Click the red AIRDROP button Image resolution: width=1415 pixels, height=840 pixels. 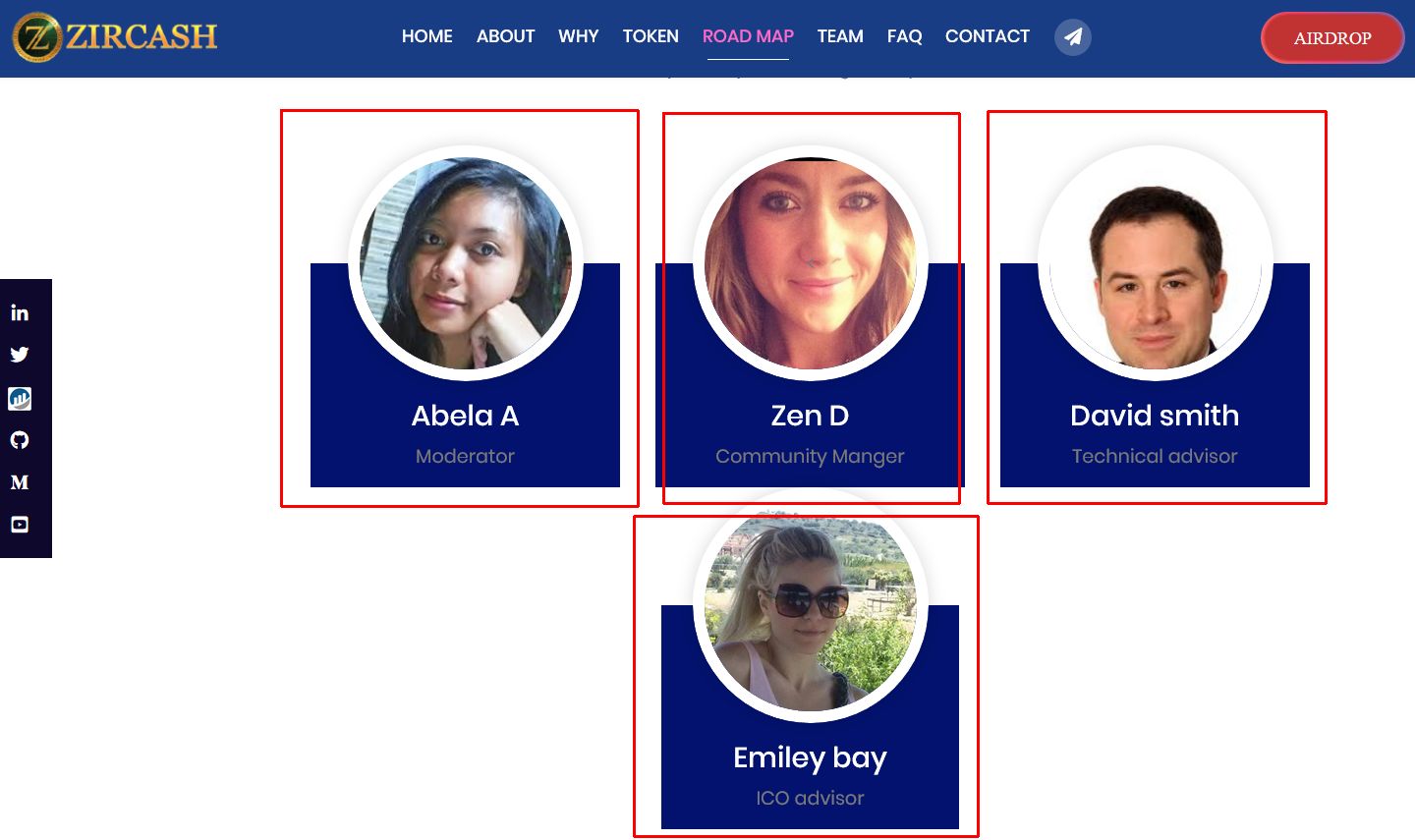click(1332, 38)
